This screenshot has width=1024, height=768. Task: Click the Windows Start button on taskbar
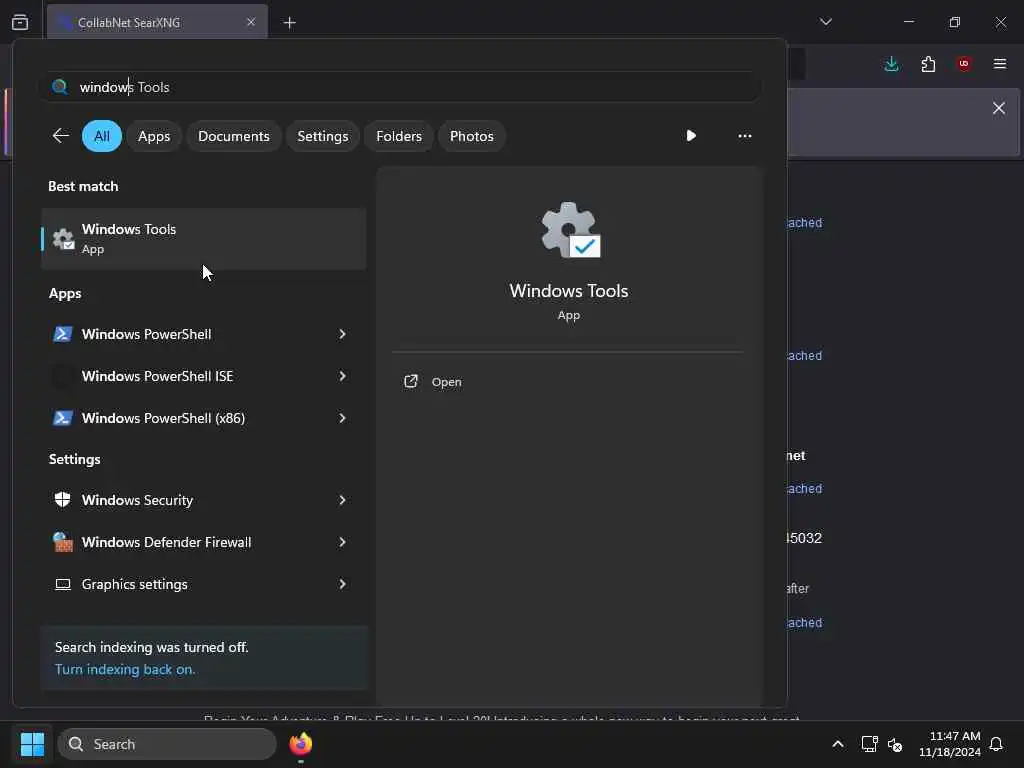[32, 744]
